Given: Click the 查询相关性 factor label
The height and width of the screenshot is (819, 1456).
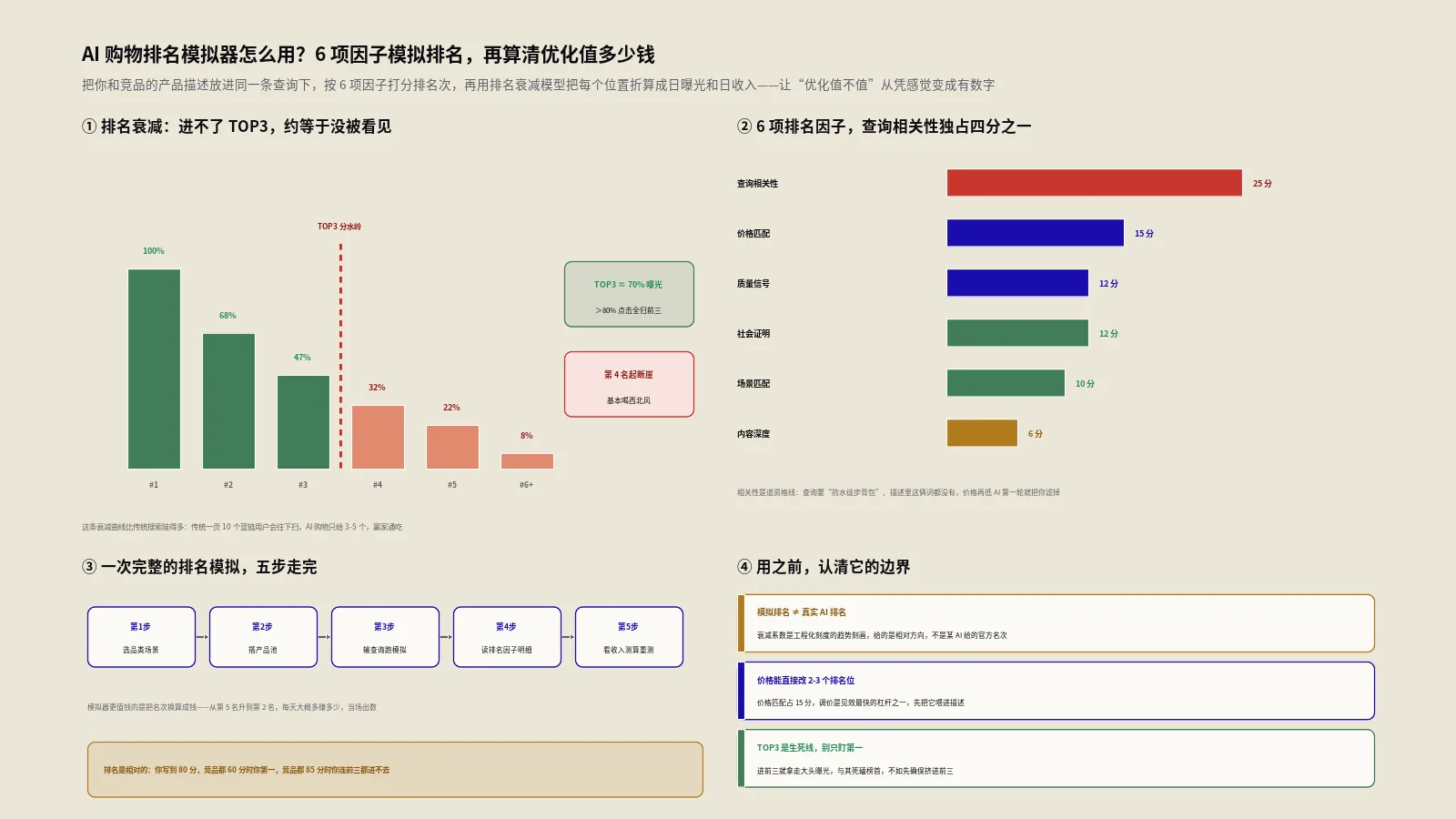Looking at the screenshot, I should pos(757,184).
